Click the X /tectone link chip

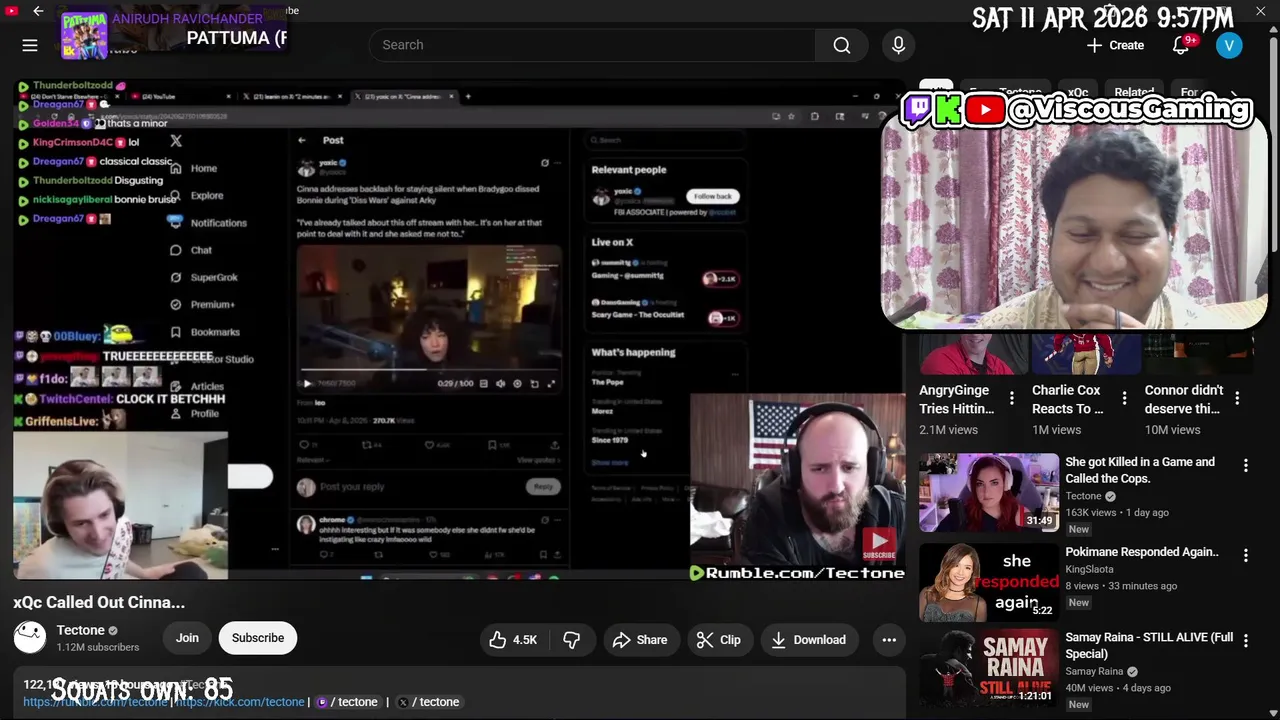point(429,702)
